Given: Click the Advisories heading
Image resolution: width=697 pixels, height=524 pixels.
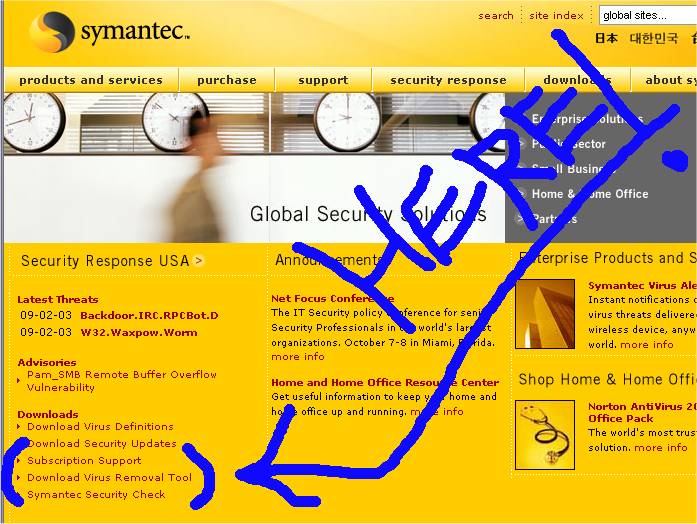Looking at the screenshot, I should (47, 363).
